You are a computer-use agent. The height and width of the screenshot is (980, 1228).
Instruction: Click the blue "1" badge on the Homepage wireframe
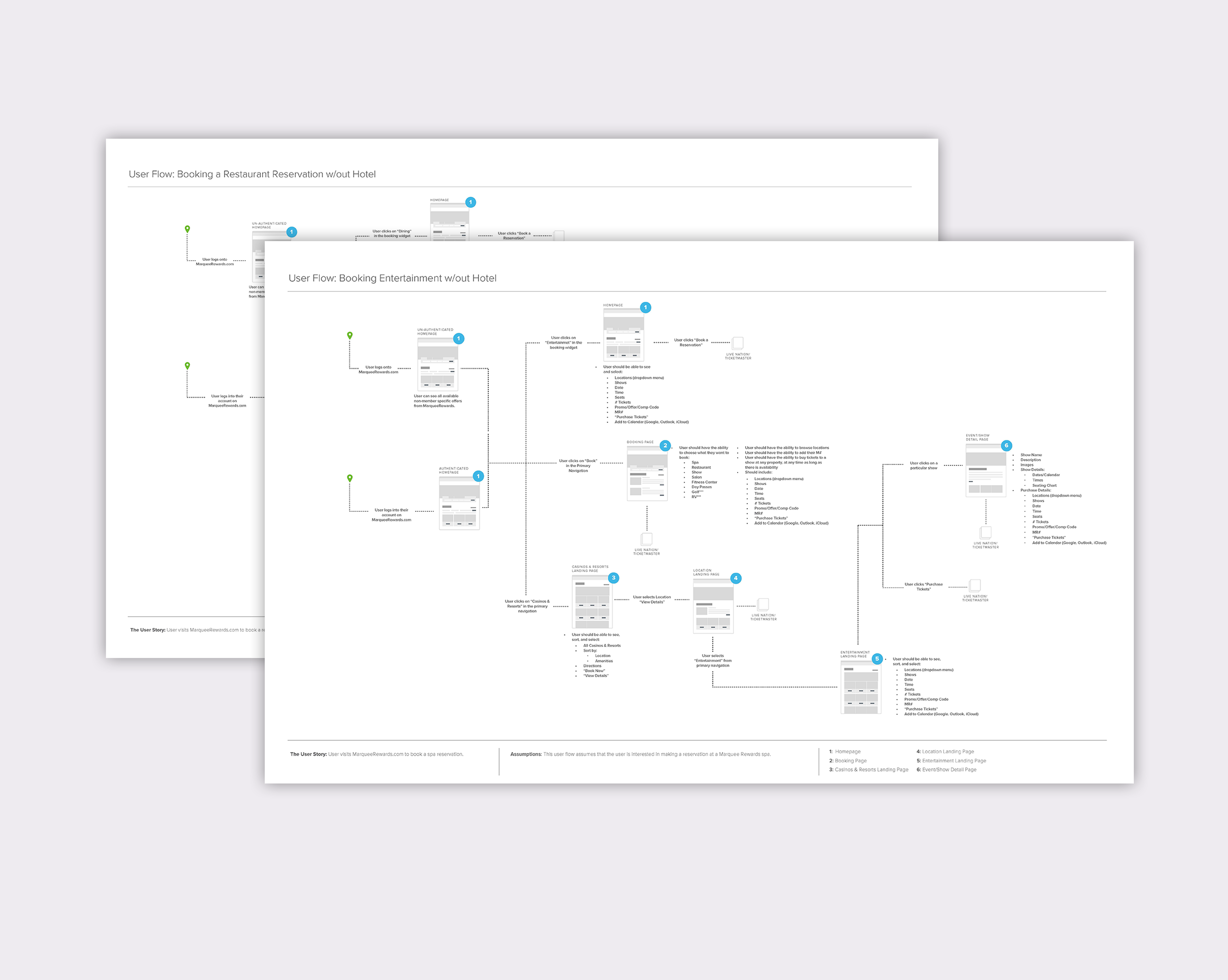(645, 306)
